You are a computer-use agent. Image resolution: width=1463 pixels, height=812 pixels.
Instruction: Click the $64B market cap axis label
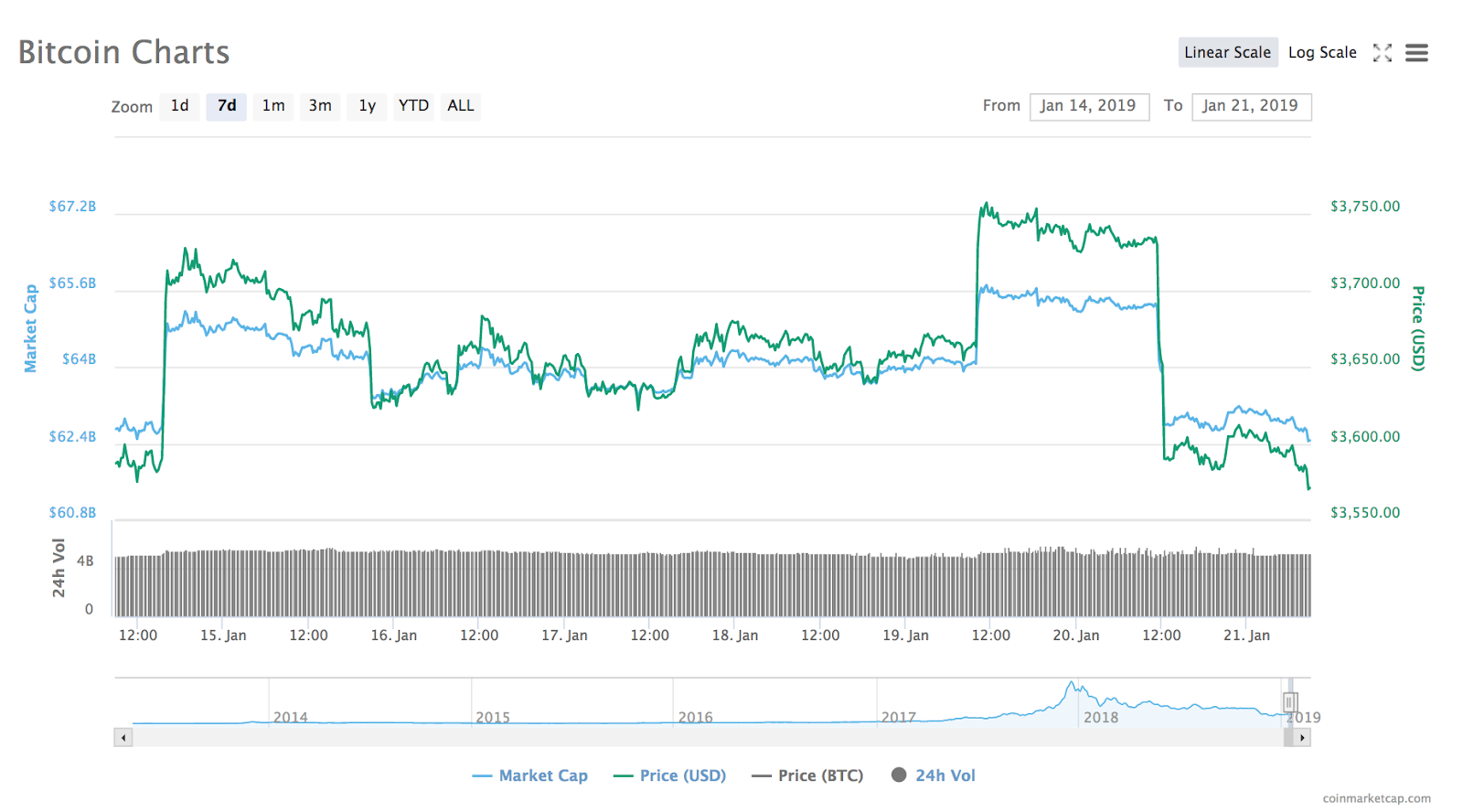(x=79, y=359)
